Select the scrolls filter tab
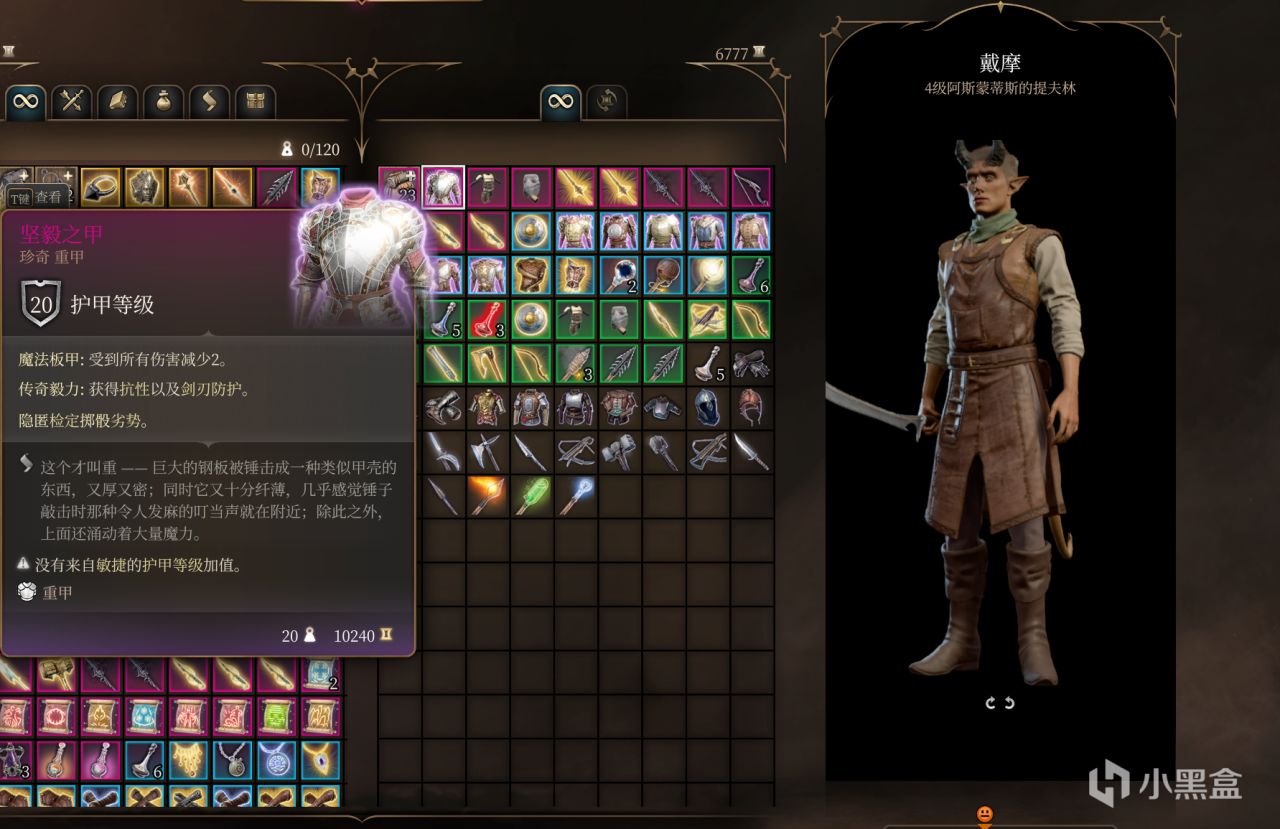Viewport: 1280px width, 829px height. click(x=210, y=100)
